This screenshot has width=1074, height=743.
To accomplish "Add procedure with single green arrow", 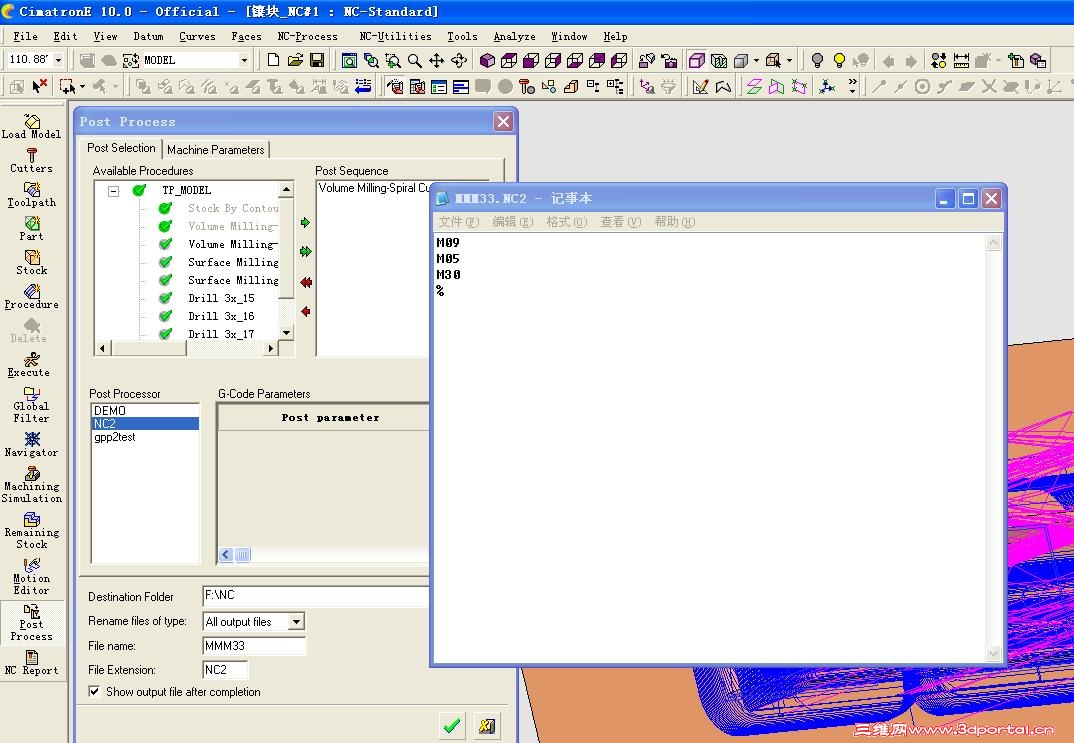I will (x=305, y=223).
